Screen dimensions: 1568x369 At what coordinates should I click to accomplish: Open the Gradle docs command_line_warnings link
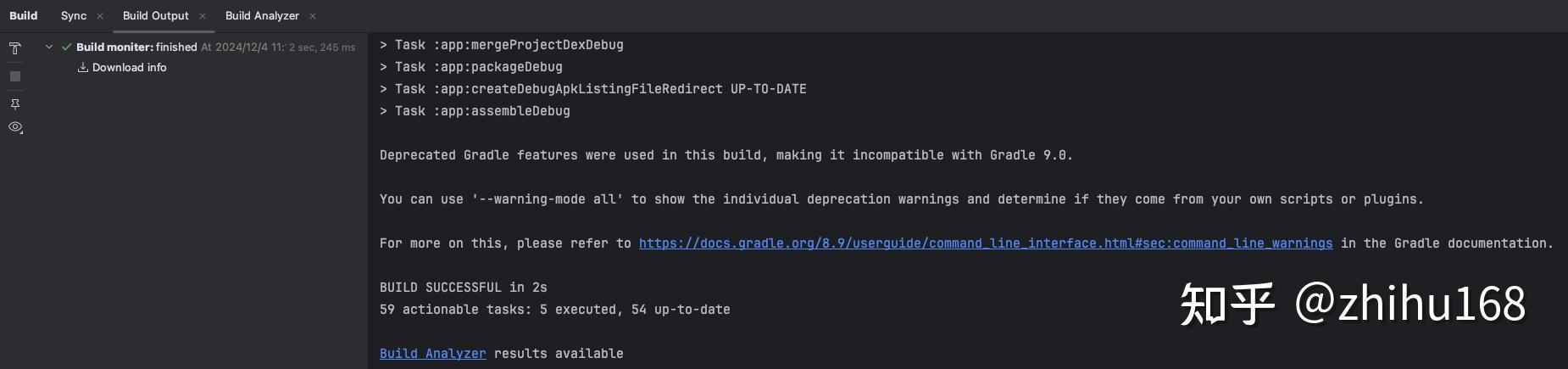[x=986, y=243]
